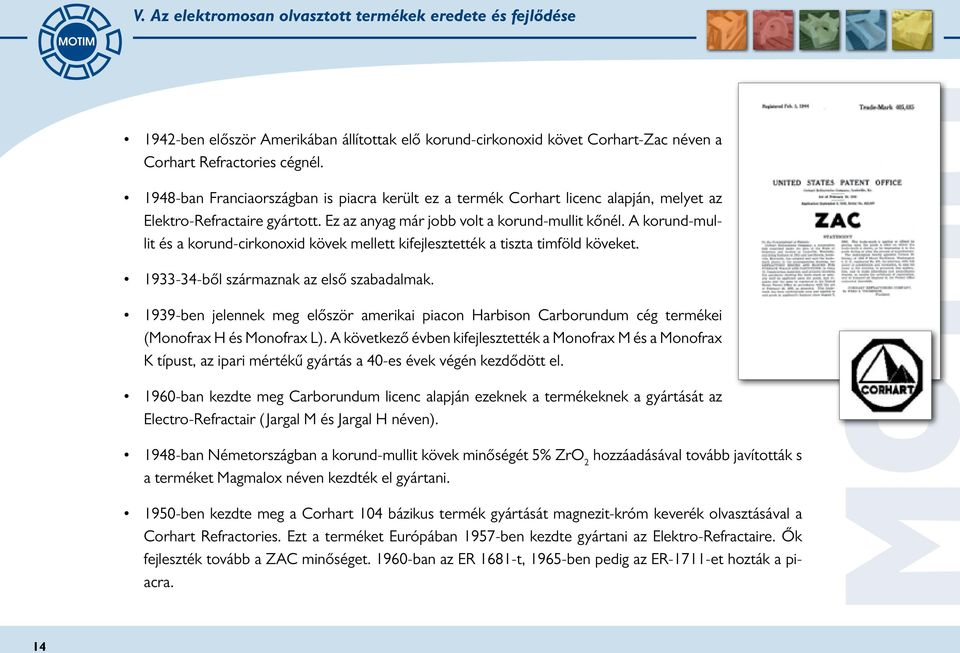Click 'Magmalox néven kezdték el gyártani' text

333,478
